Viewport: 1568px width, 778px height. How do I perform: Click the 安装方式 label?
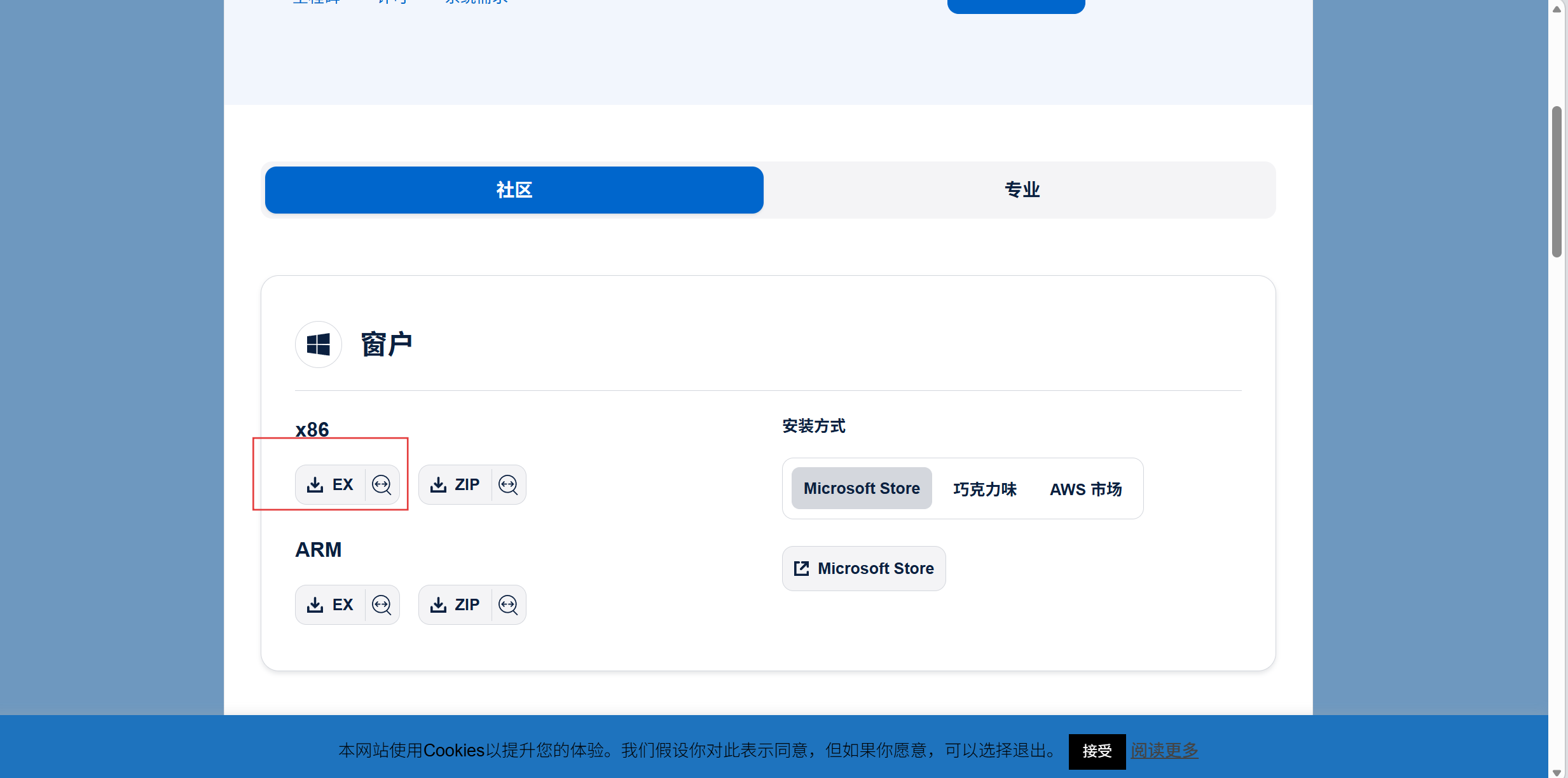tap(814, 426)
